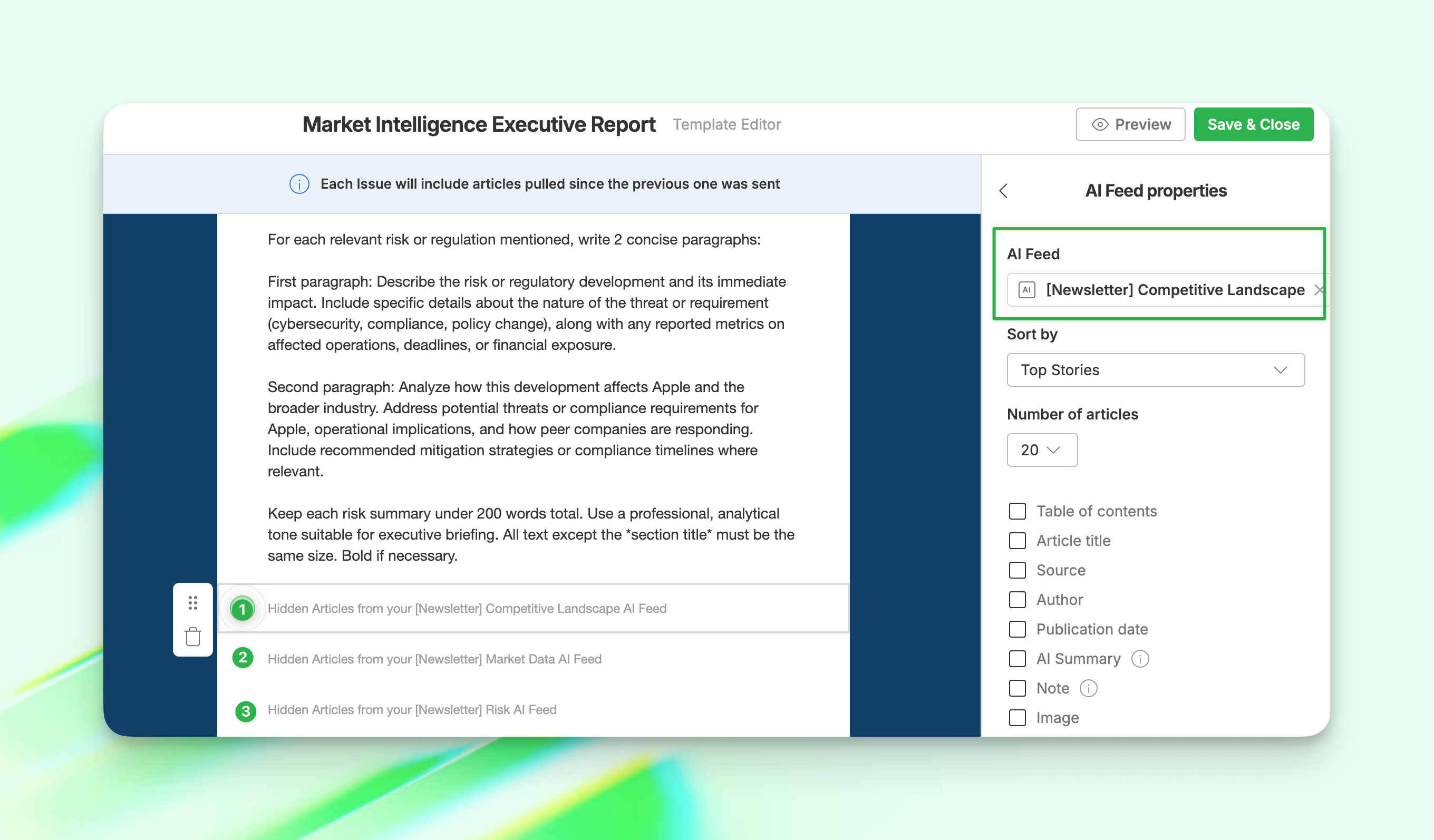Screen dimensions: 1434x840
Task: Click the blue info icon in banner
Action: point(299,184)
